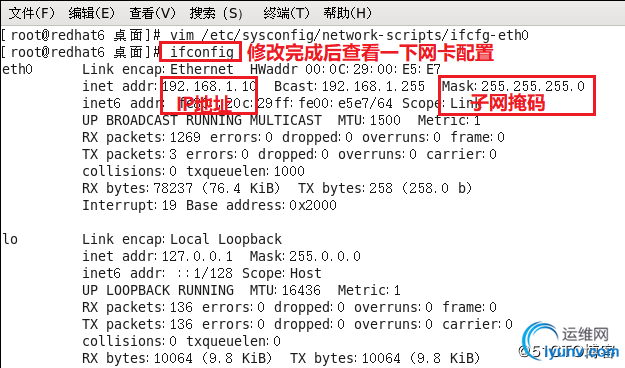
Task: Click the boxed ifconfig command
Action: pyautogui.click(x=202, y=52)
